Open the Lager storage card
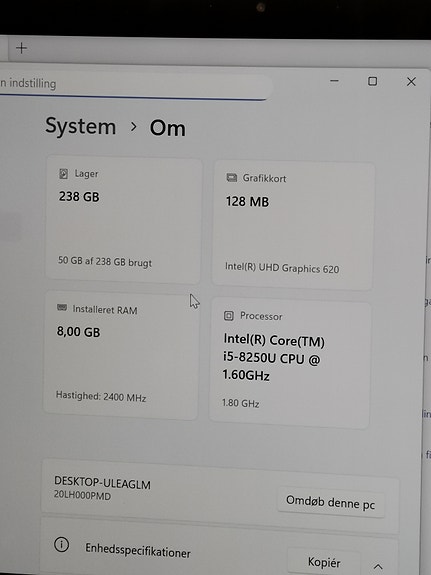Image resolution: width=431 pixels, height=575 pixels. (x=124, y=219)
